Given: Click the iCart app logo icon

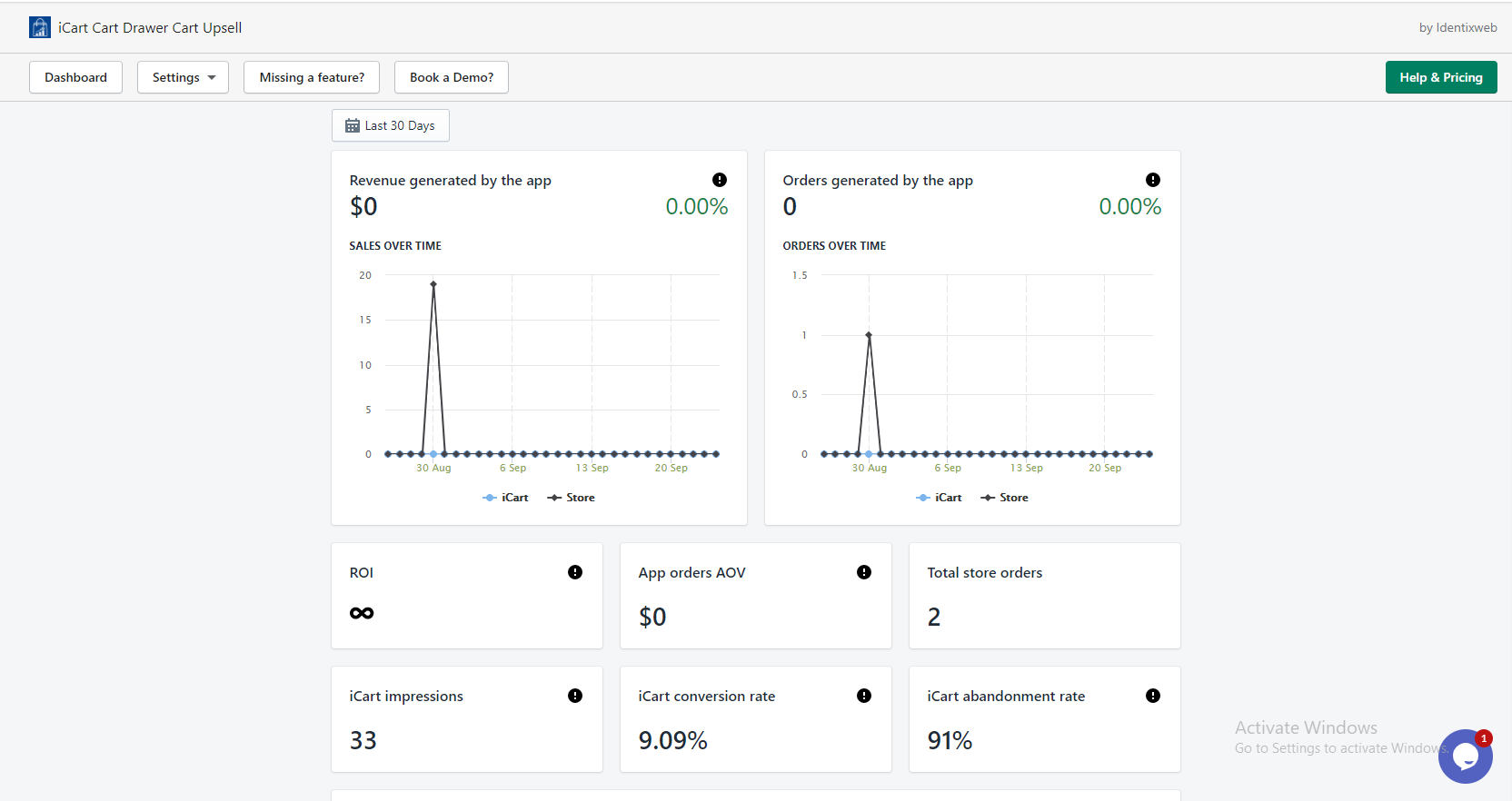Looking at the screenshot, I should pos(39,27).
